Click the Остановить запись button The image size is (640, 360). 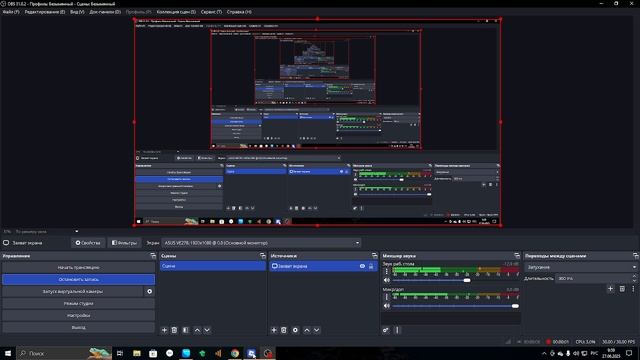[x=78, y=280]
